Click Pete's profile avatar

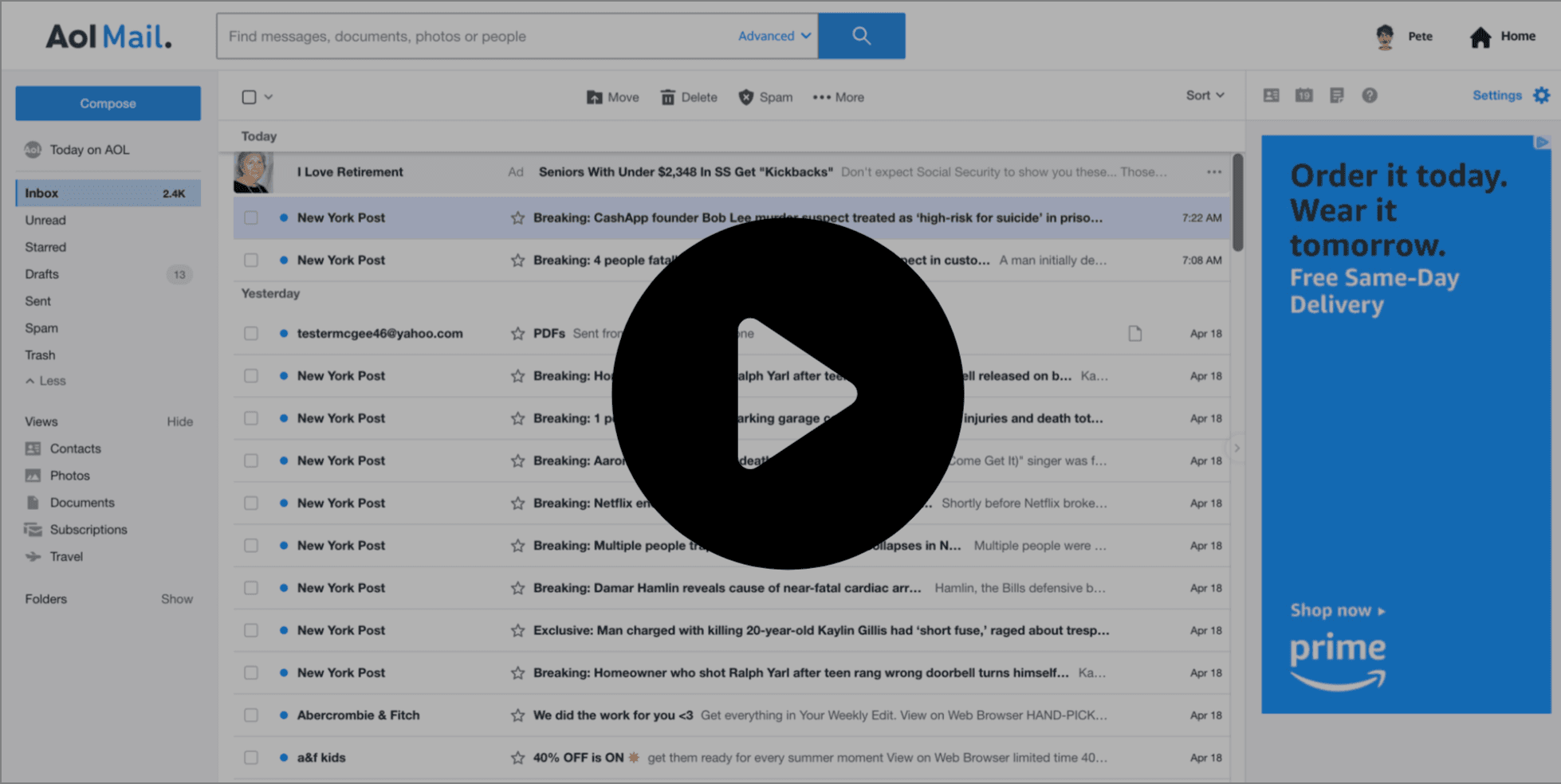(1385, 37)
